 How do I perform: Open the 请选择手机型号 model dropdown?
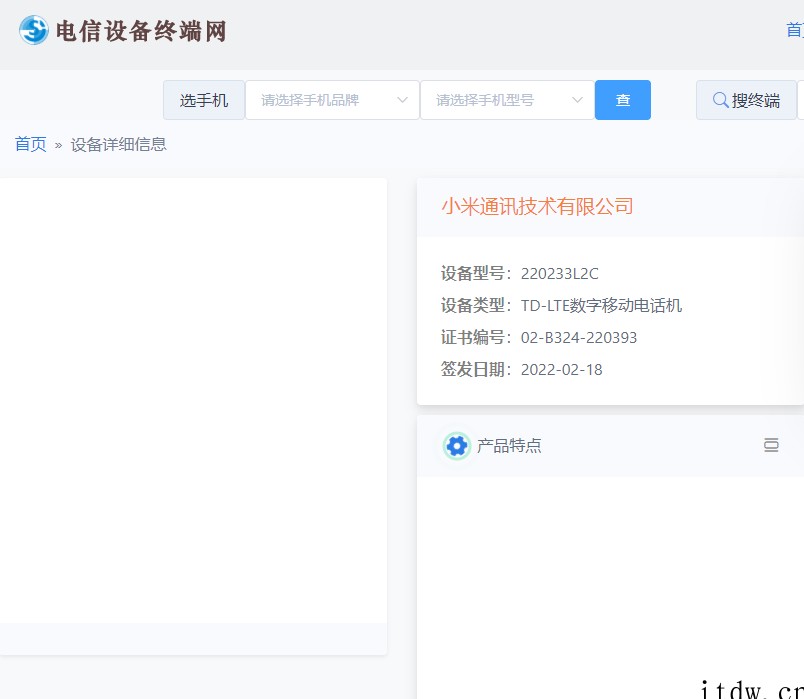pos(507,100)
